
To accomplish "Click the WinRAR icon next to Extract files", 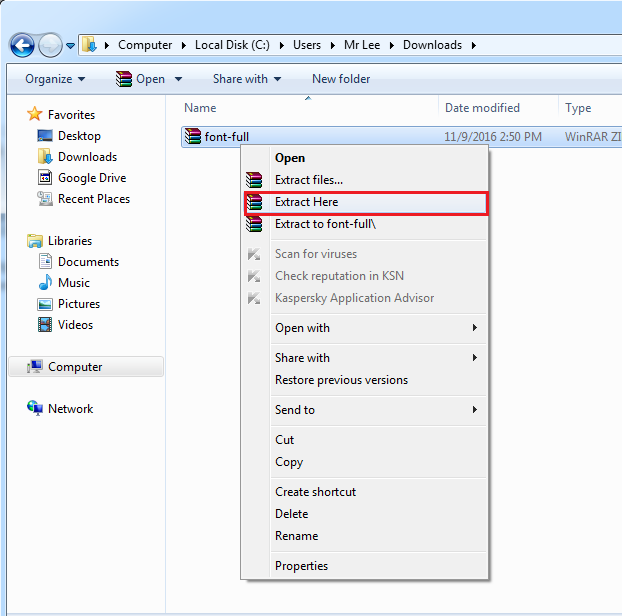I will 254,180.
